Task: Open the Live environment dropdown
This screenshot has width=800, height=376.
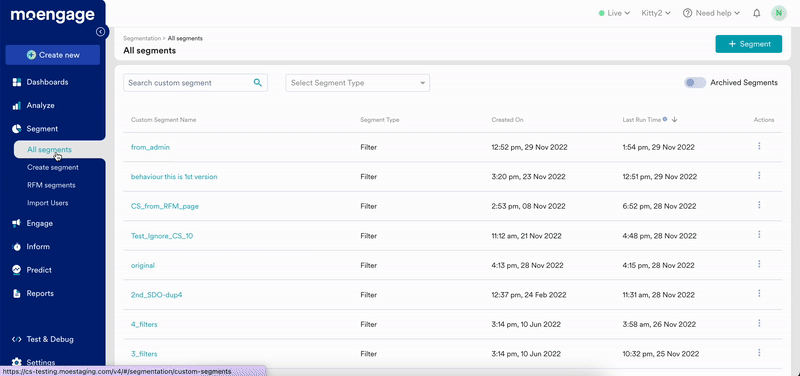Action: [614, 13]
